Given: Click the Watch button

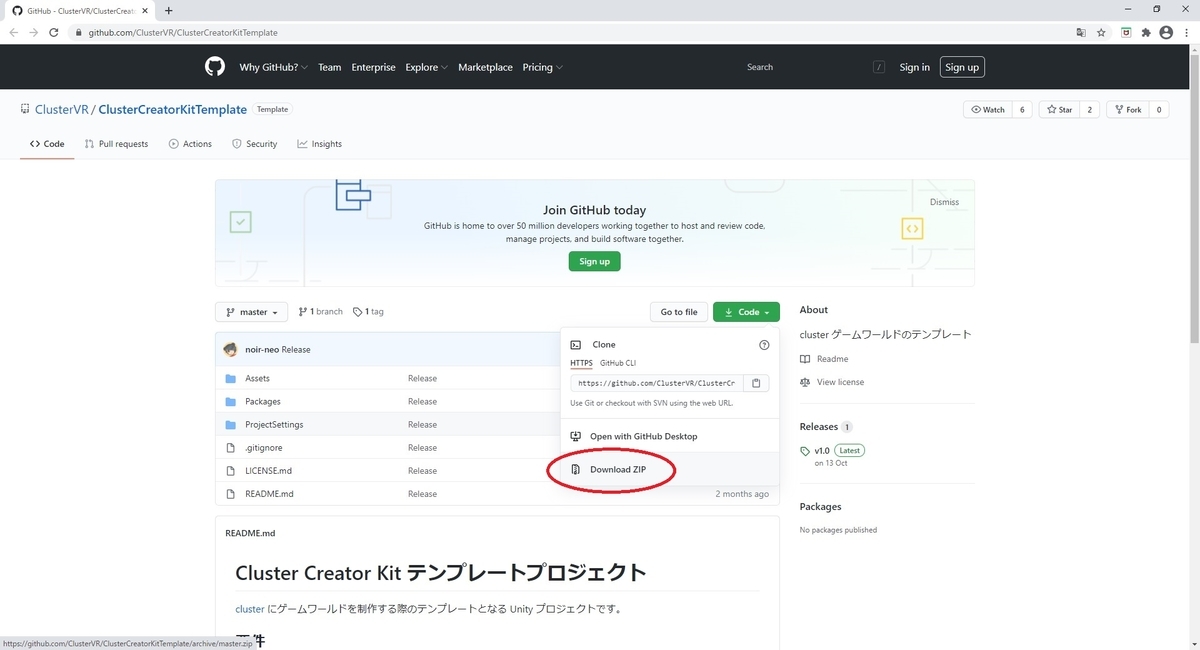Looking at the screenshot, I should pos(987,110).
